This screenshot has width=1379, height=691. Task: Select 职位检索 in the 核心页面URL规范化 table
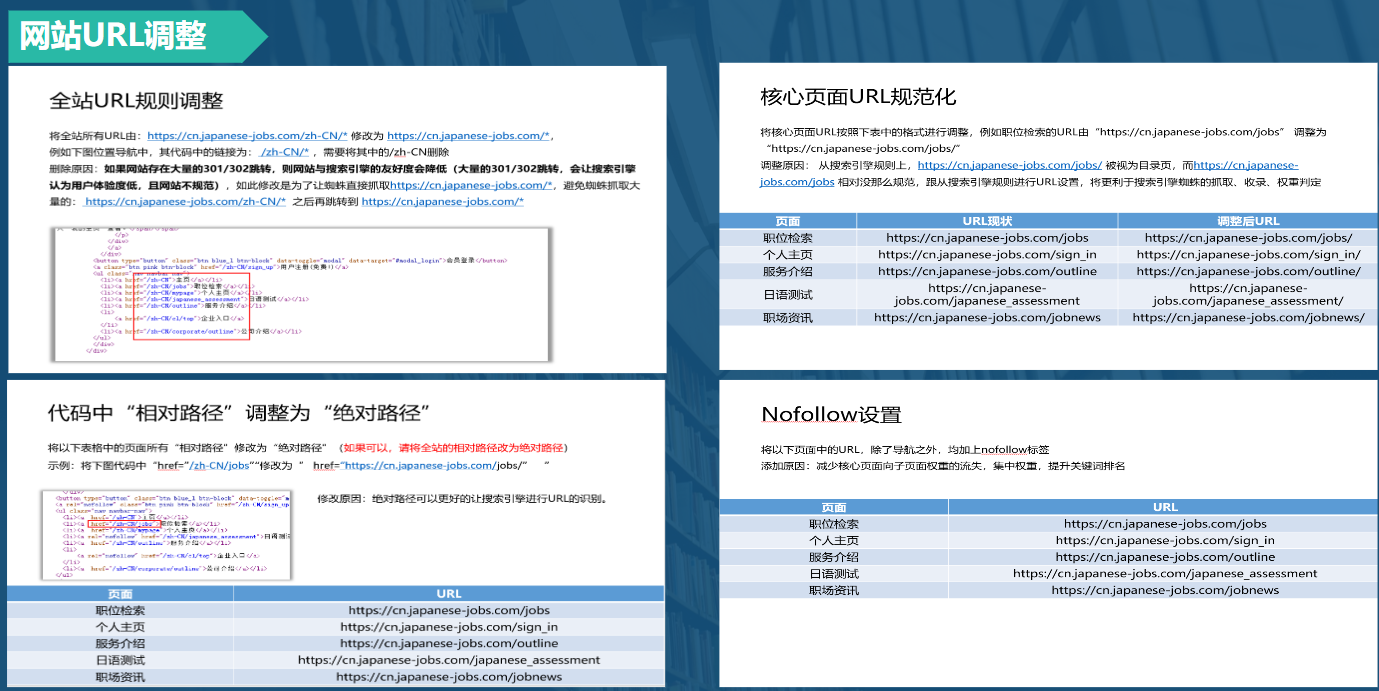click(x=787, y=238)
